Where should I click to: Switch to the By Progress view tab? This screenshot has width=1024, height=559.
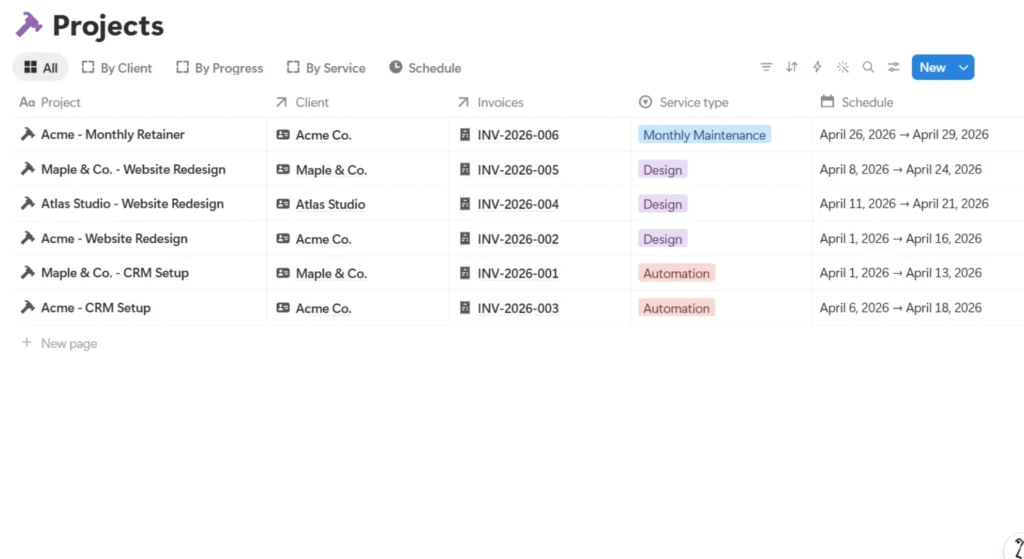219,68
